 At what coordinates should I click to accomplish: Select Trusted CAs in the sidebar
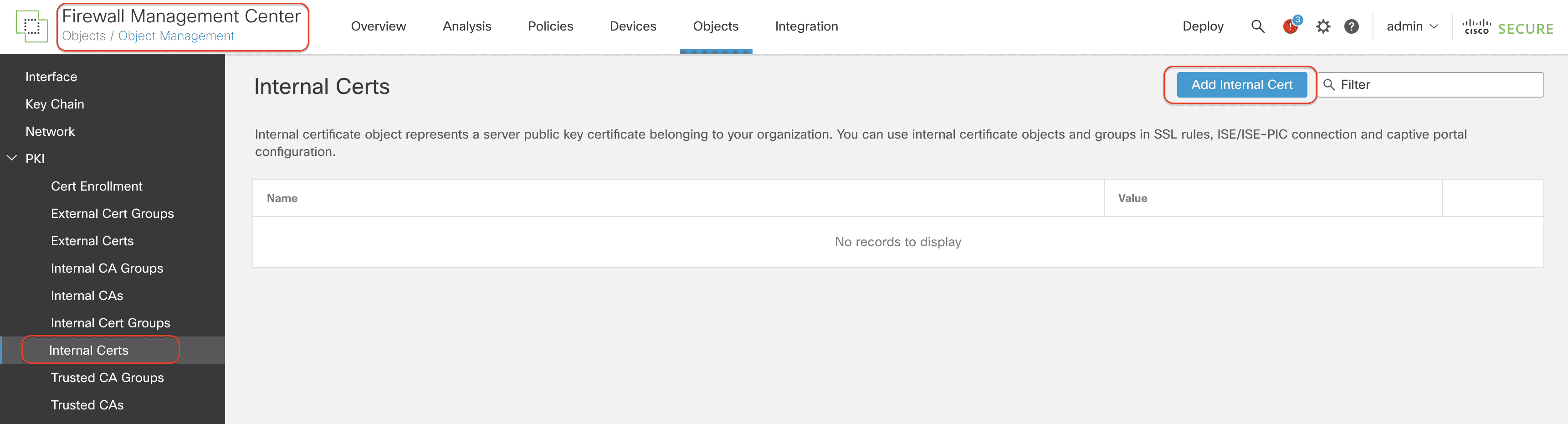pyautogui.click(x=87, y=405)
